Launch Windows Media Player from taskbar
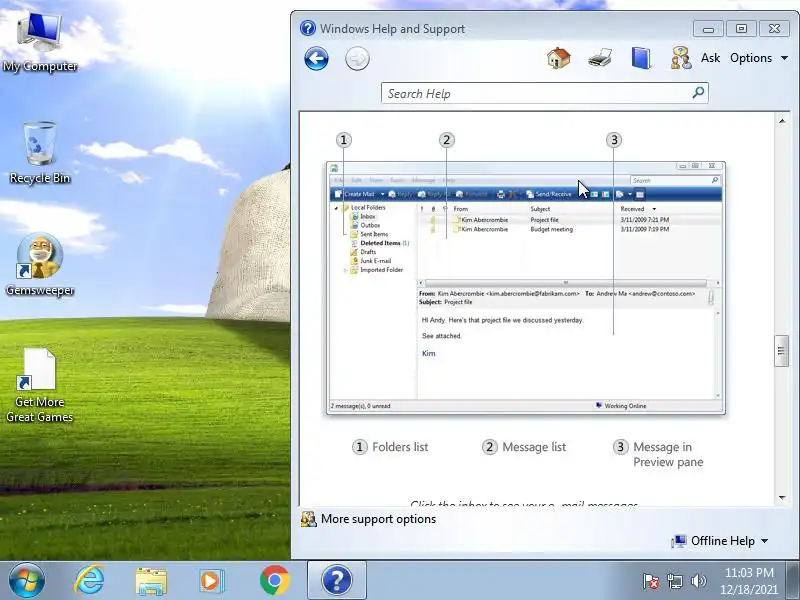The height and width of the screenshot is (600, 800). click(x=211, y=581)
